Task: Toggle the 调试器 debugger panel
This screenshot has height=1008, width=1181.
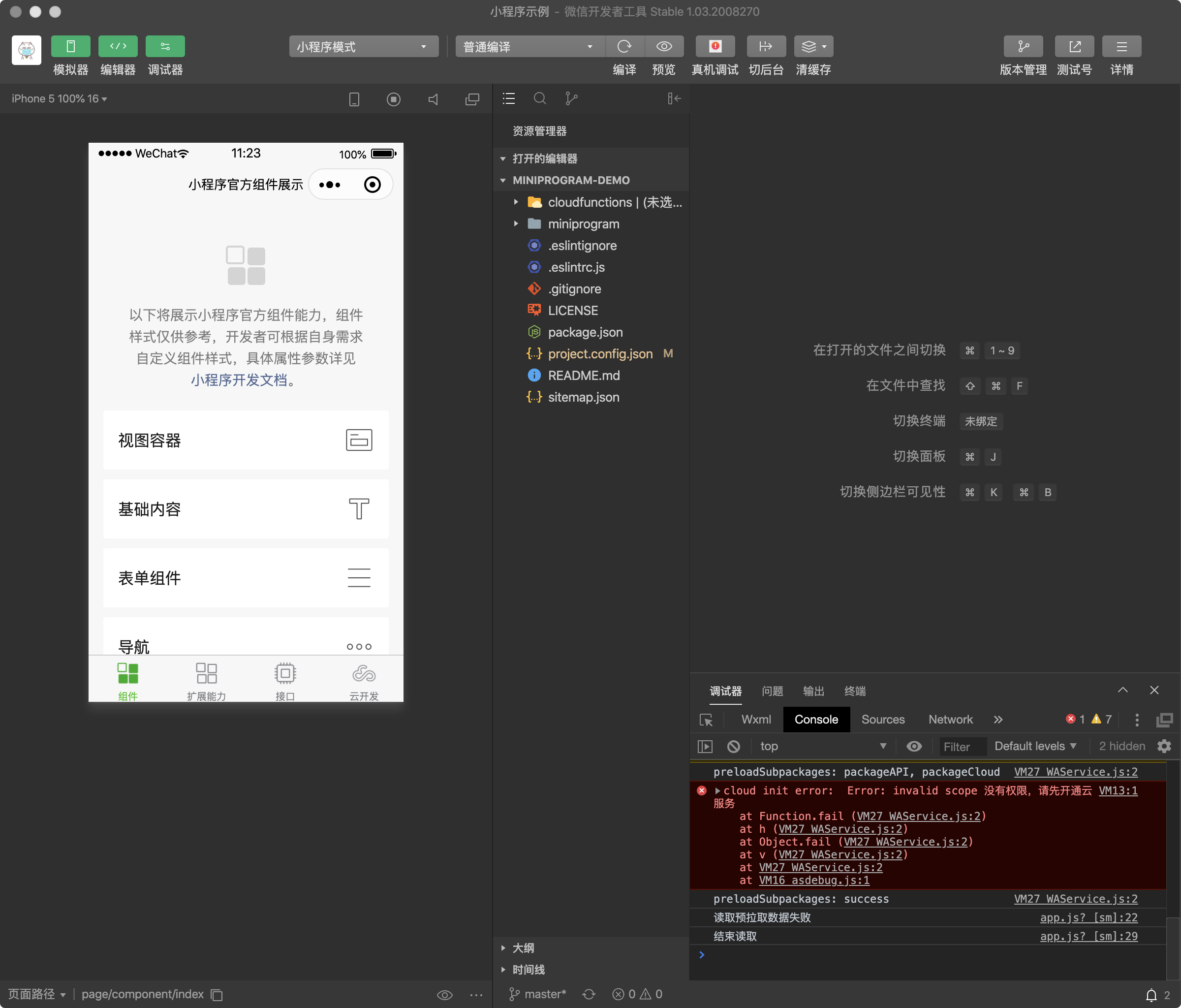Action: pyautogui.click(x=165, y=47)
